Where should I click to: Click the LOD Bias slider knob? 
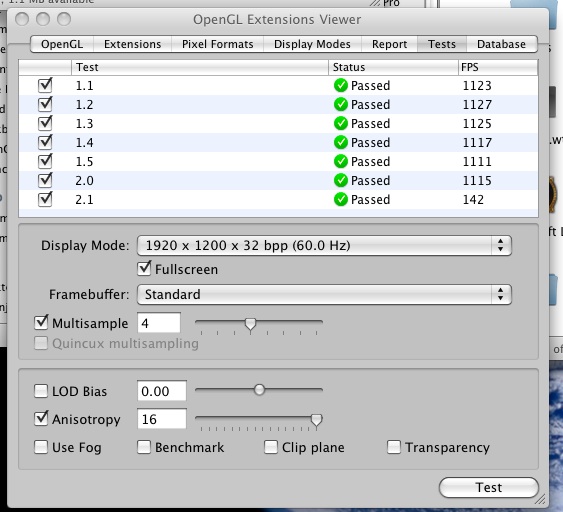click(x=259, y=390)
